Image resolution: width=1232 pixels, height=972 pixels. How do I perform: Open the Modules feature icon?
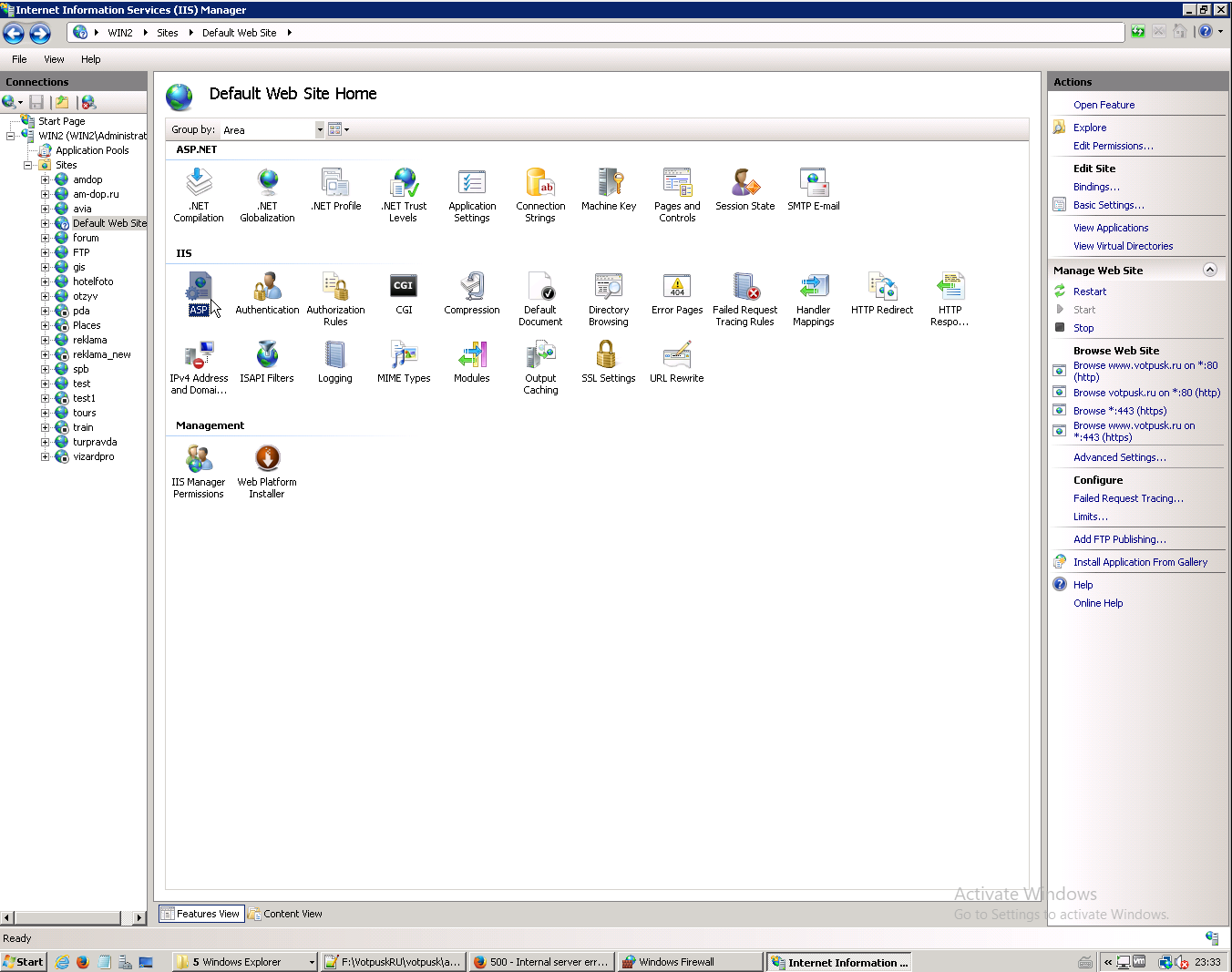click(472, 361)
